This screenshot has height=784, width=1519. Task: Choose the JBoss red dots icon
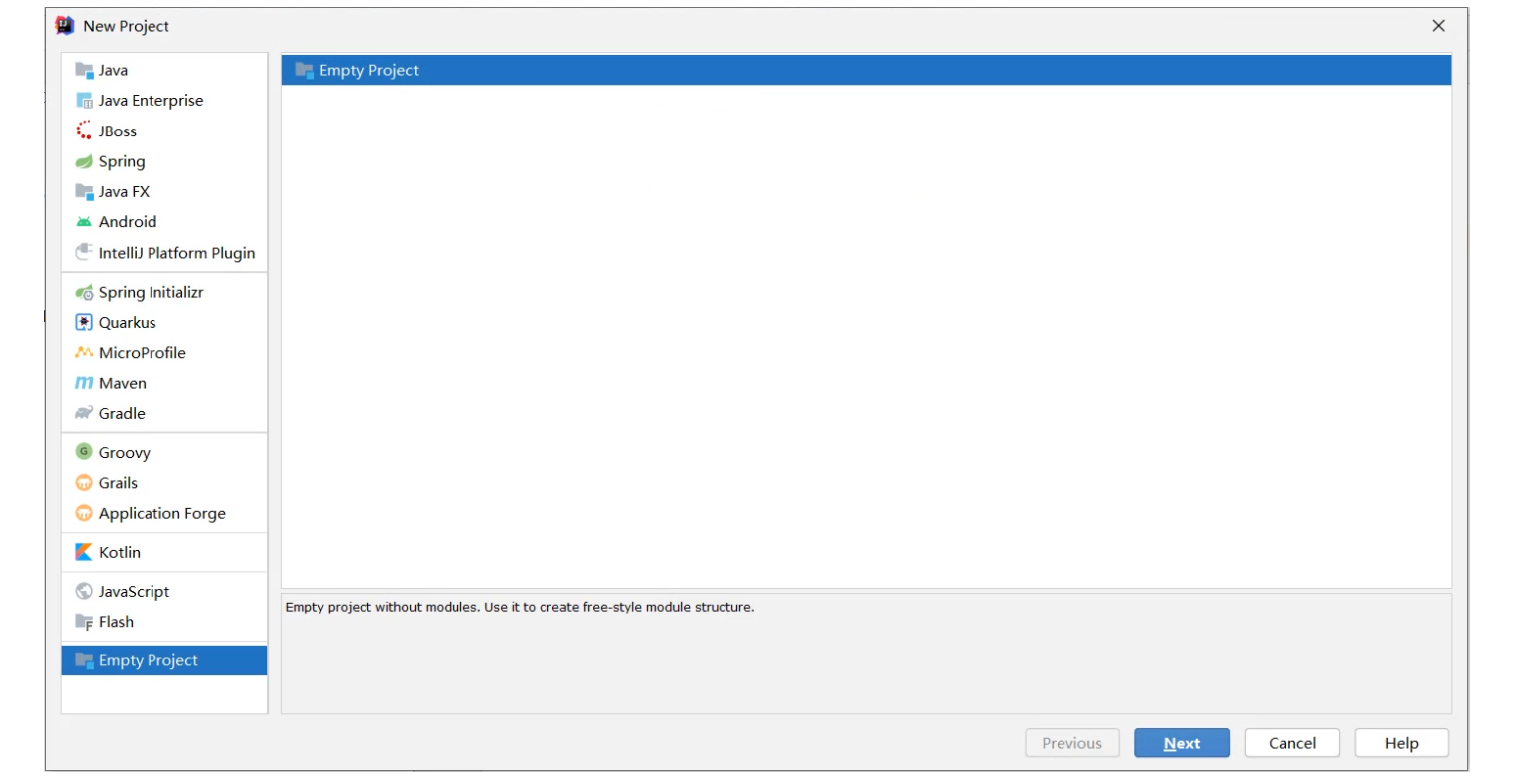click(84, 131)
